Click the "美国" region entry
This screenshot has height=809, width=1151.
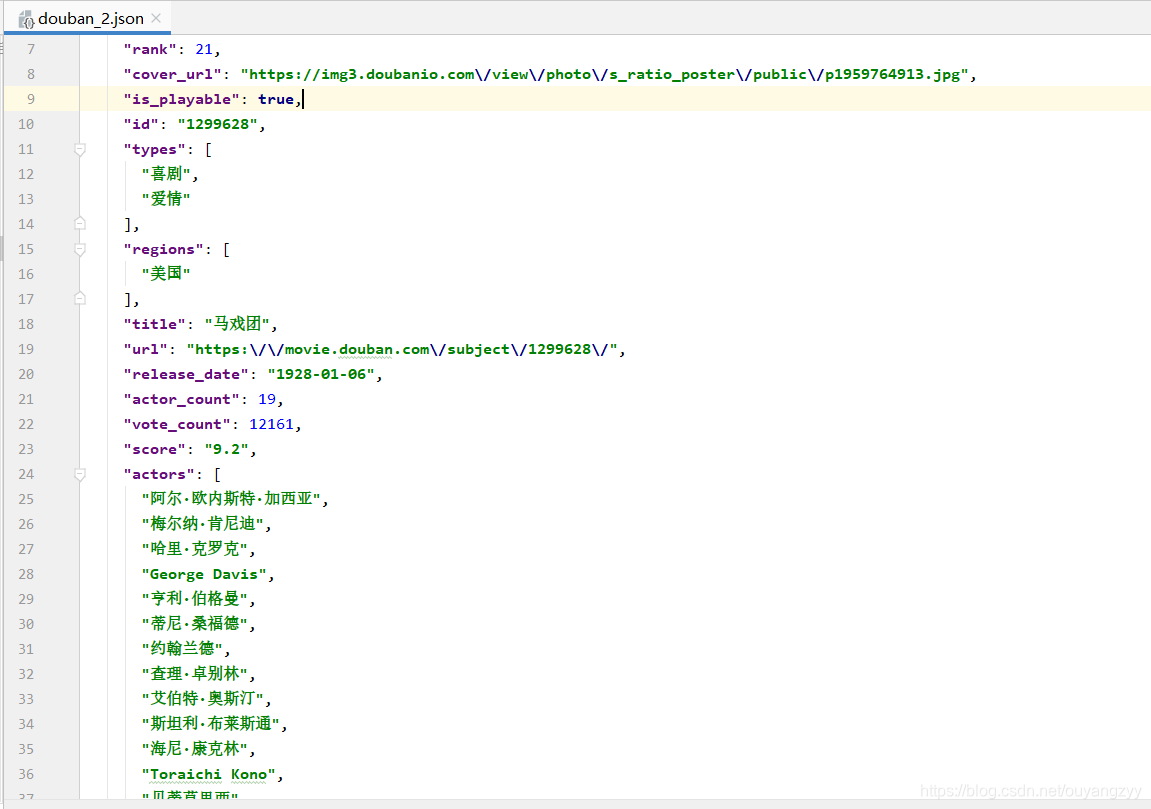click(166, 274)
